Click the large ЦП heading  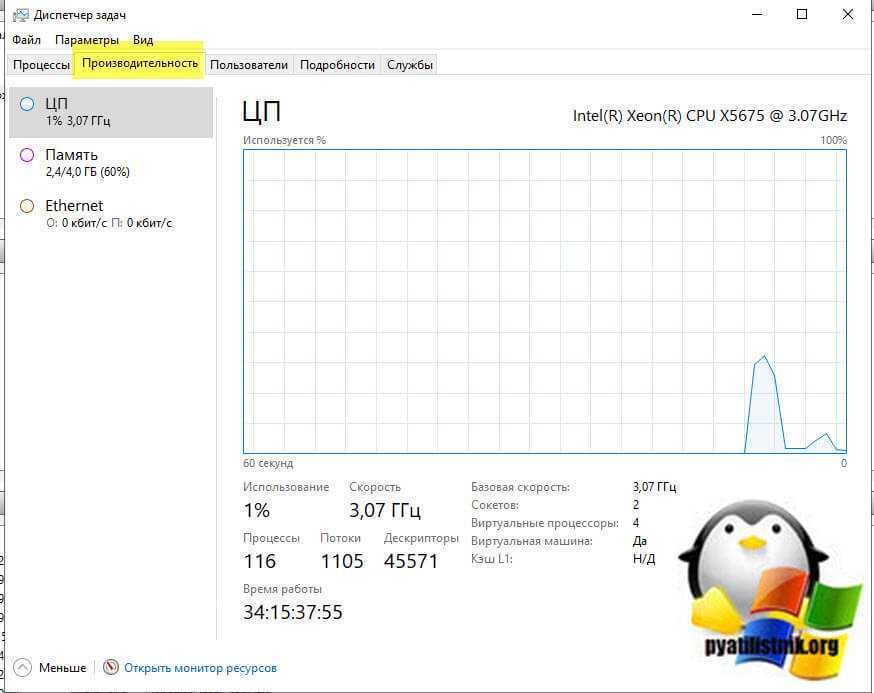point(261,112)
